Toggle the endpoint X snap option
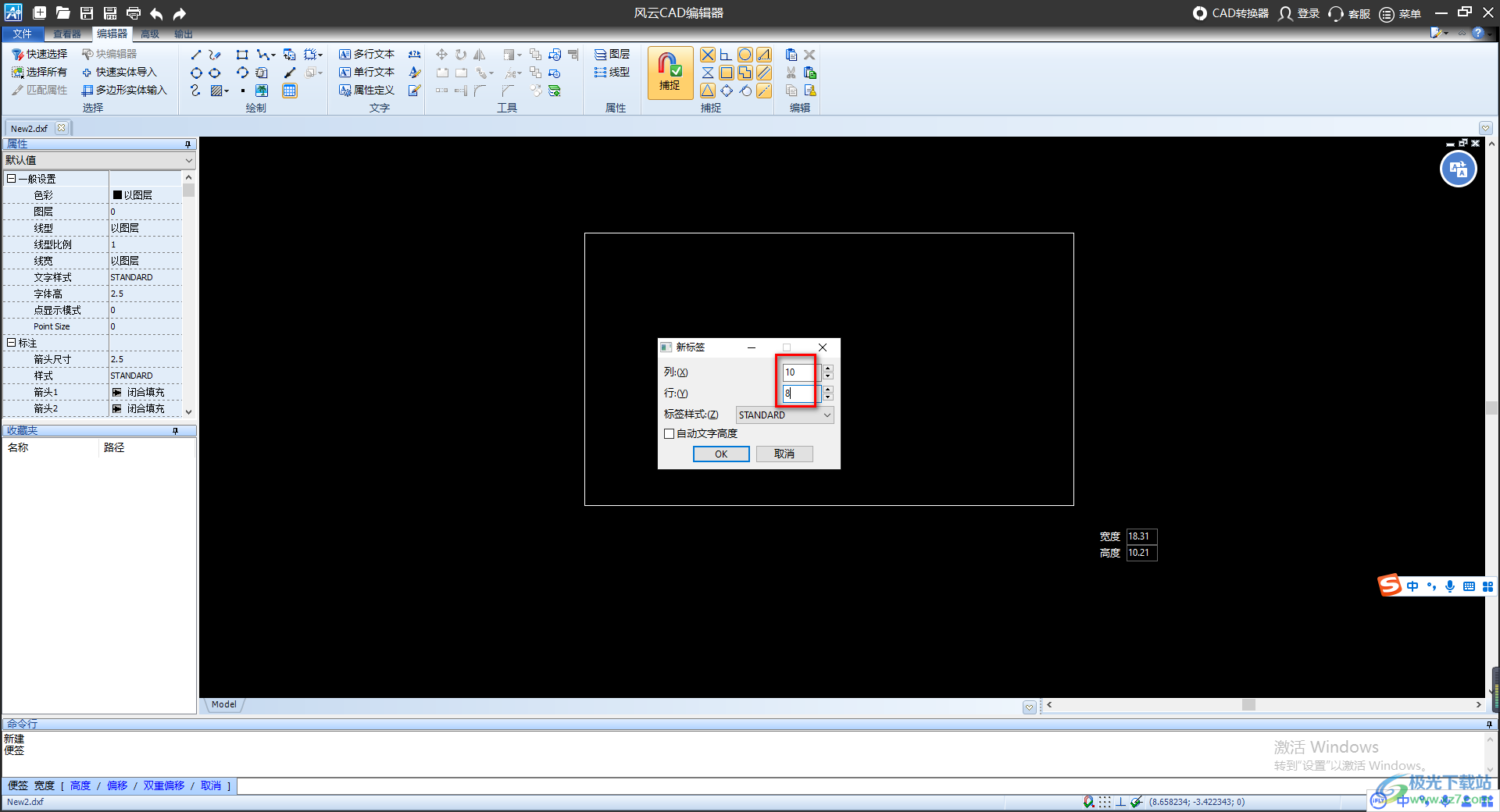Image resolution: width=1500 pixels, height=812 pixels. pos(707,55)
